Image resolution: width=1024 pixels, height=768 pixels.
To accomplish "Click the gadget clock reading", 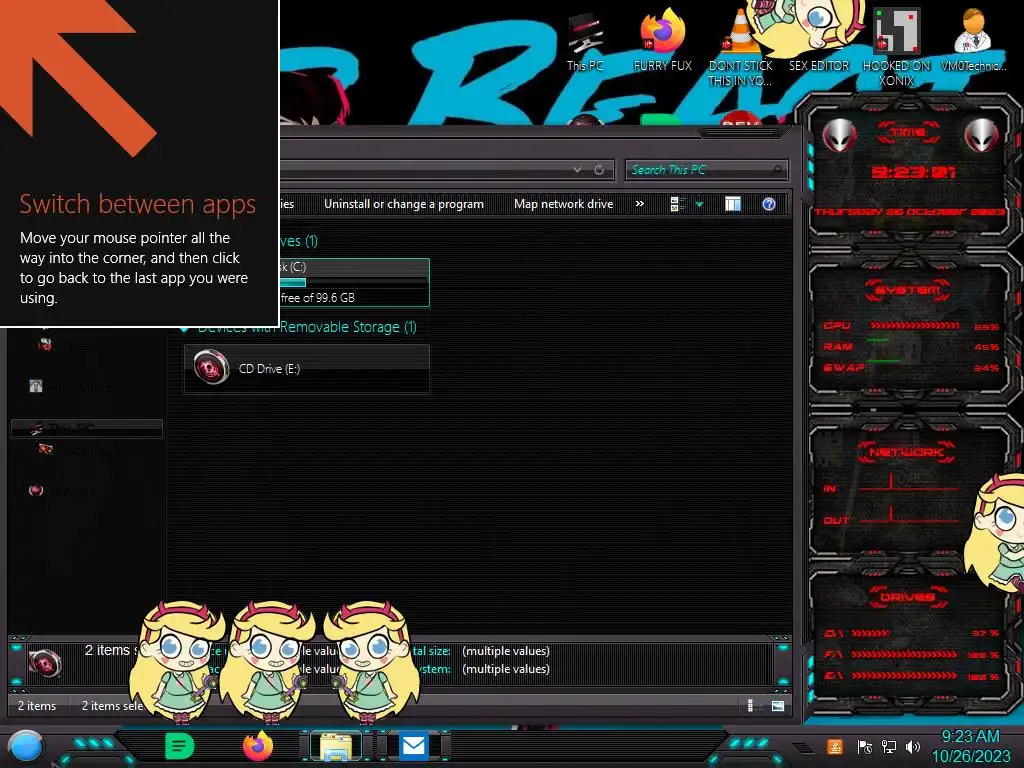I will click(913, 172).
